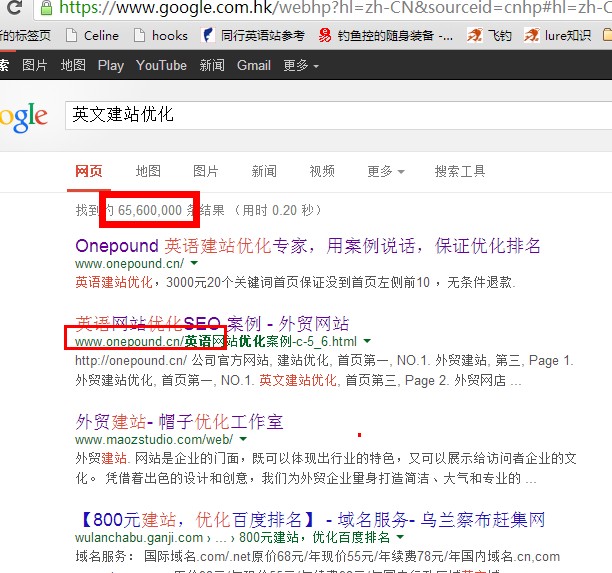Switch to the 新闻 search tab
This screenshot has width=612, height=573.
[264, 171]
